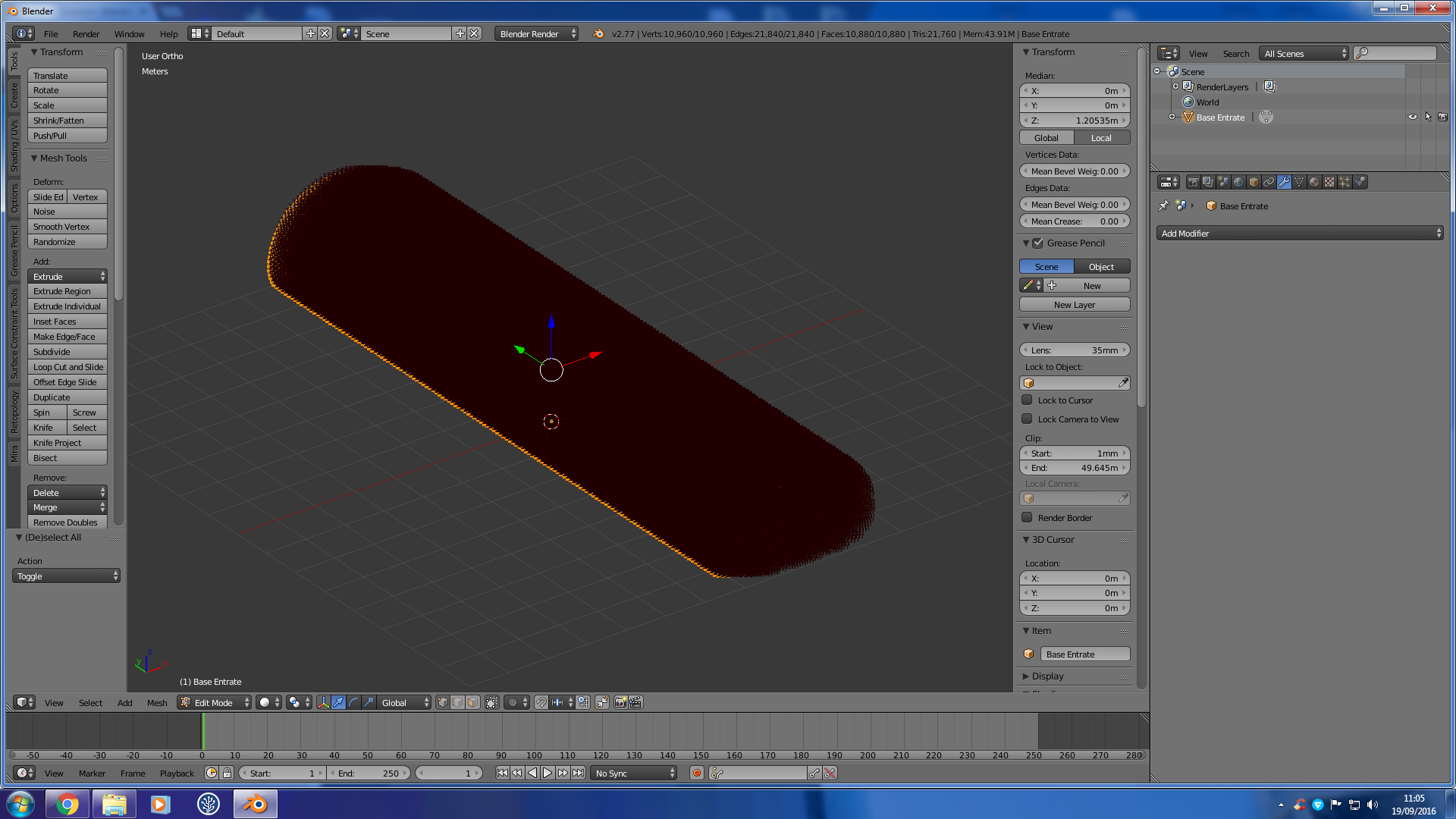1456x819 pixels.
Task: Enable the Lock Camera to View checkbox
Action: (x=1027, y=419)
